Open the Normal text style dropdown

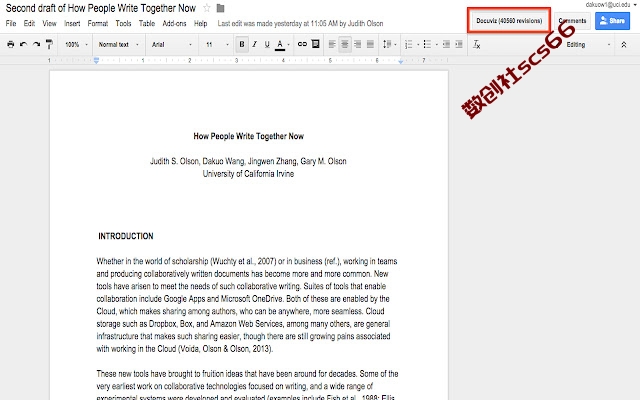click(x=118, y=44)
